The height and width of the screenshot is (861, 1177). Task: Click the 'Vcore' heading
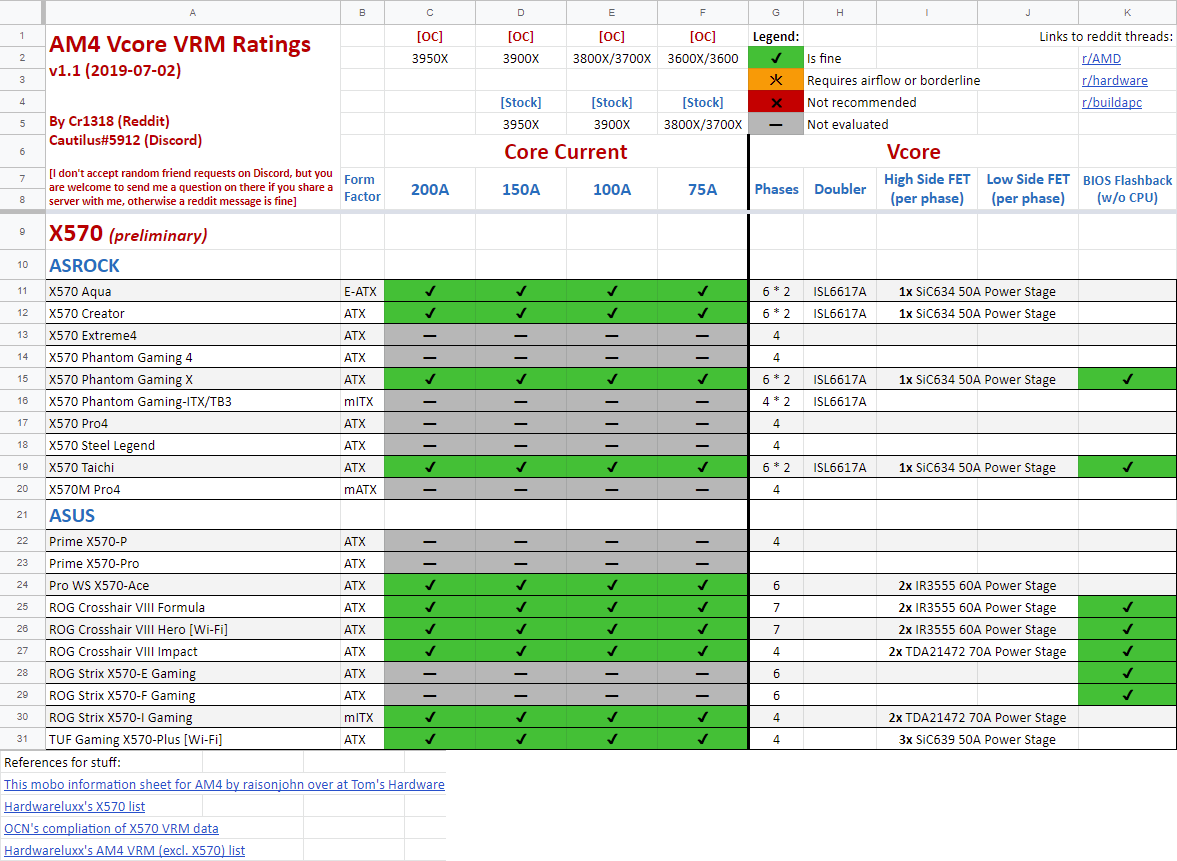pyautogui.click(x=914, y=152)
